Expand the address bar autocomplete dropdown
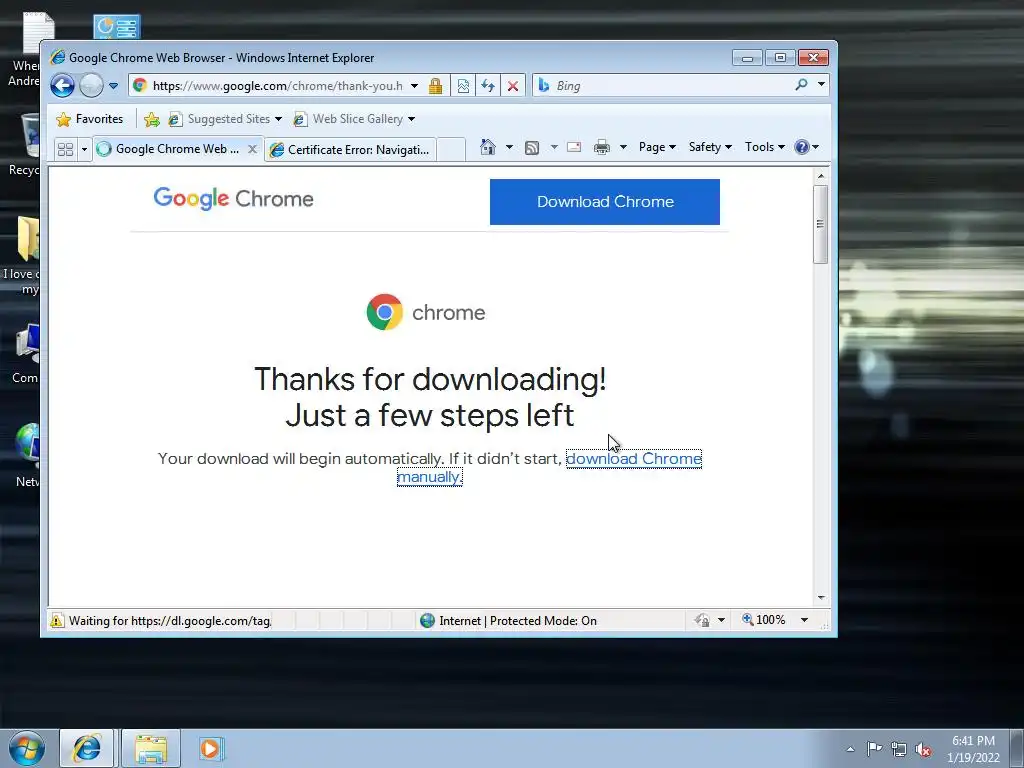Viewport: 1024px width, 768px height. (414, 86)
